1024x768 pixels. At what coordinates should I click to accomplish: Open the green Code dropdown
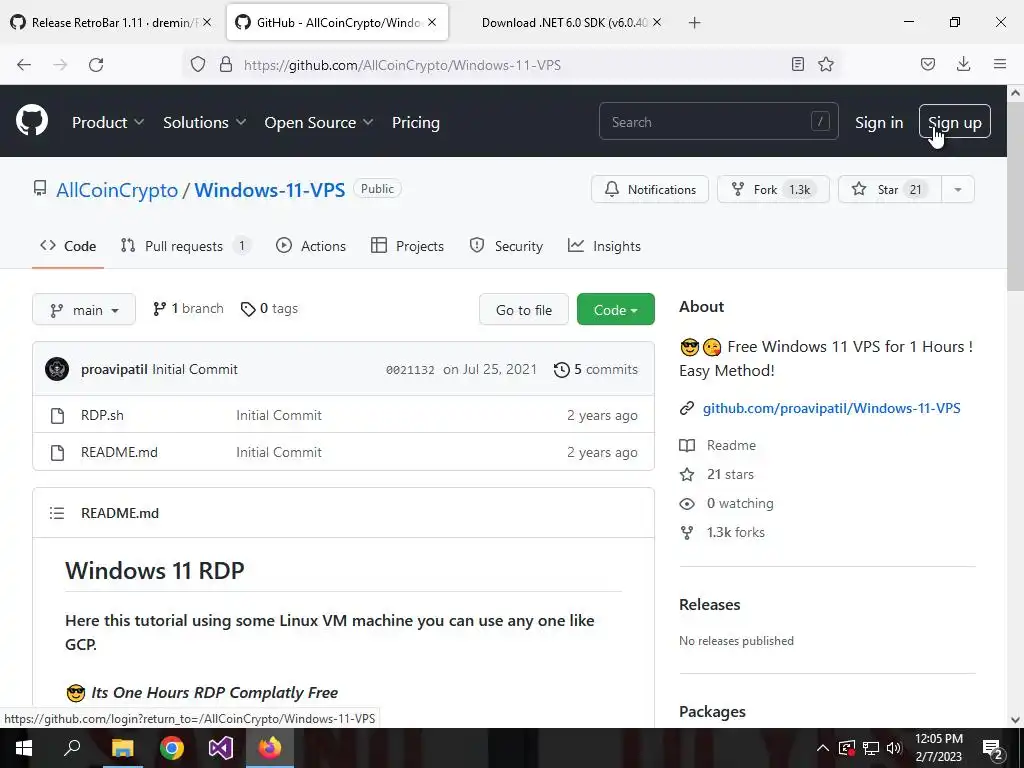(615, 310)
